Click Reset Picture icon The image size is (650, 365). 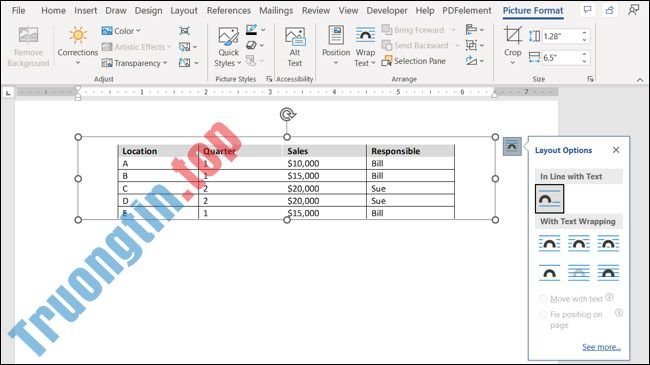click(x=189, y=63)
